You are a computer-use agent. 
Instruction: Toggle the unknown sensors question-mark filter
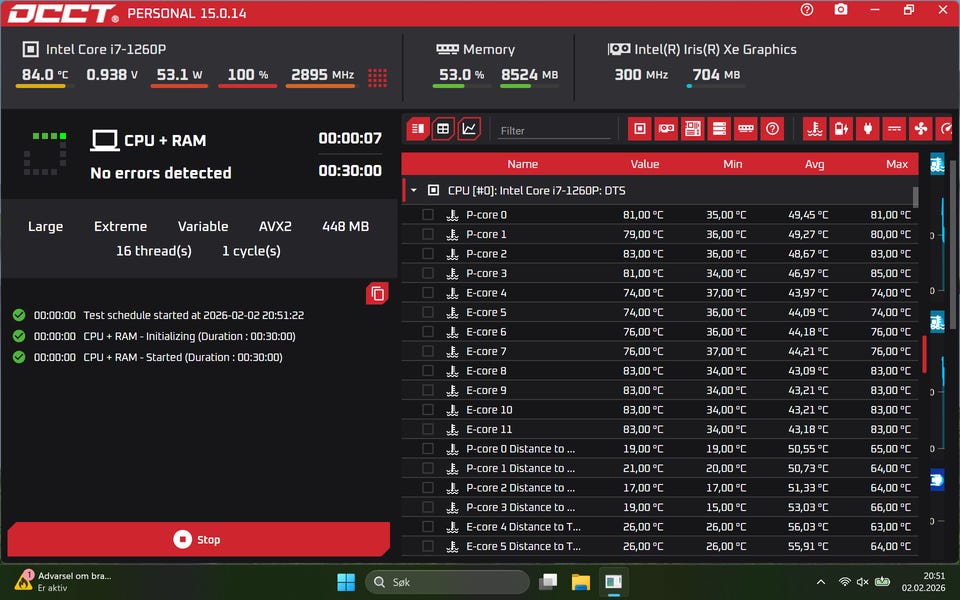(x=772, y=129)
